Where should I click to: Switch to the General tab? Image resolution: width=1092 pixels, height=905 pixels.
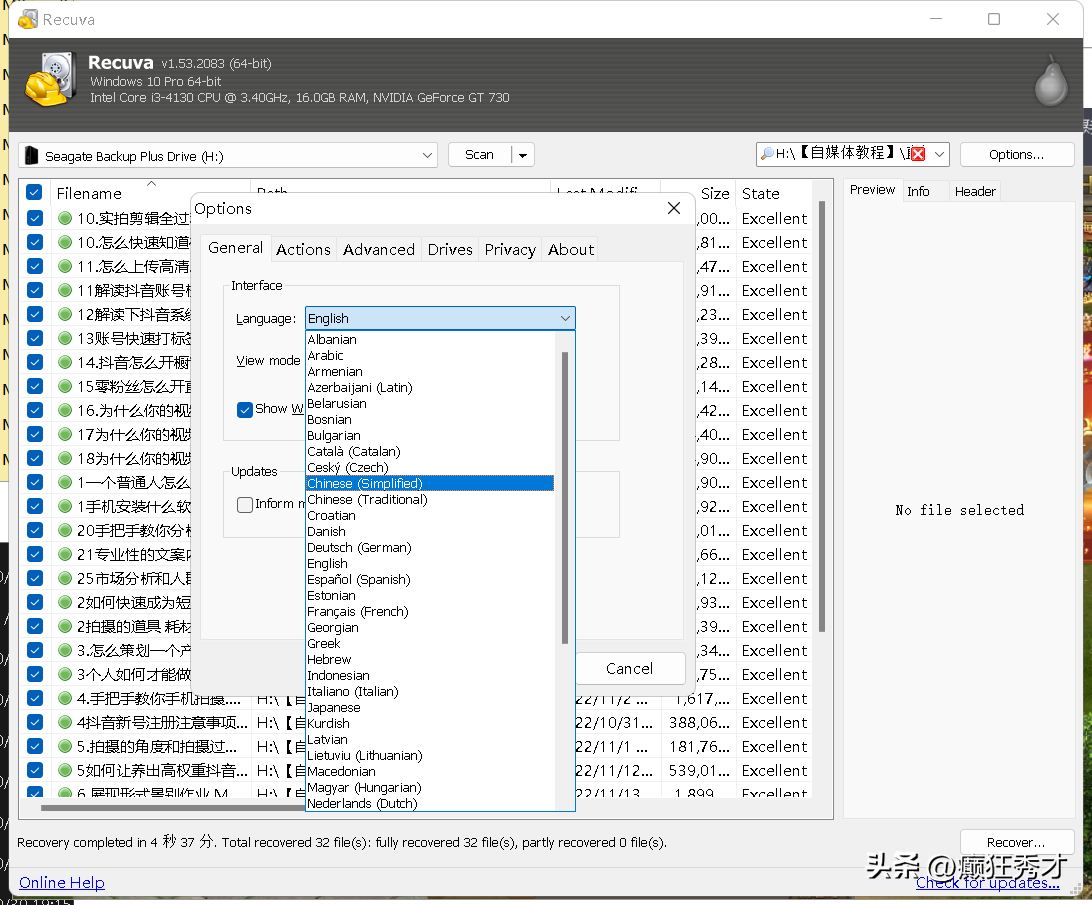235,248
